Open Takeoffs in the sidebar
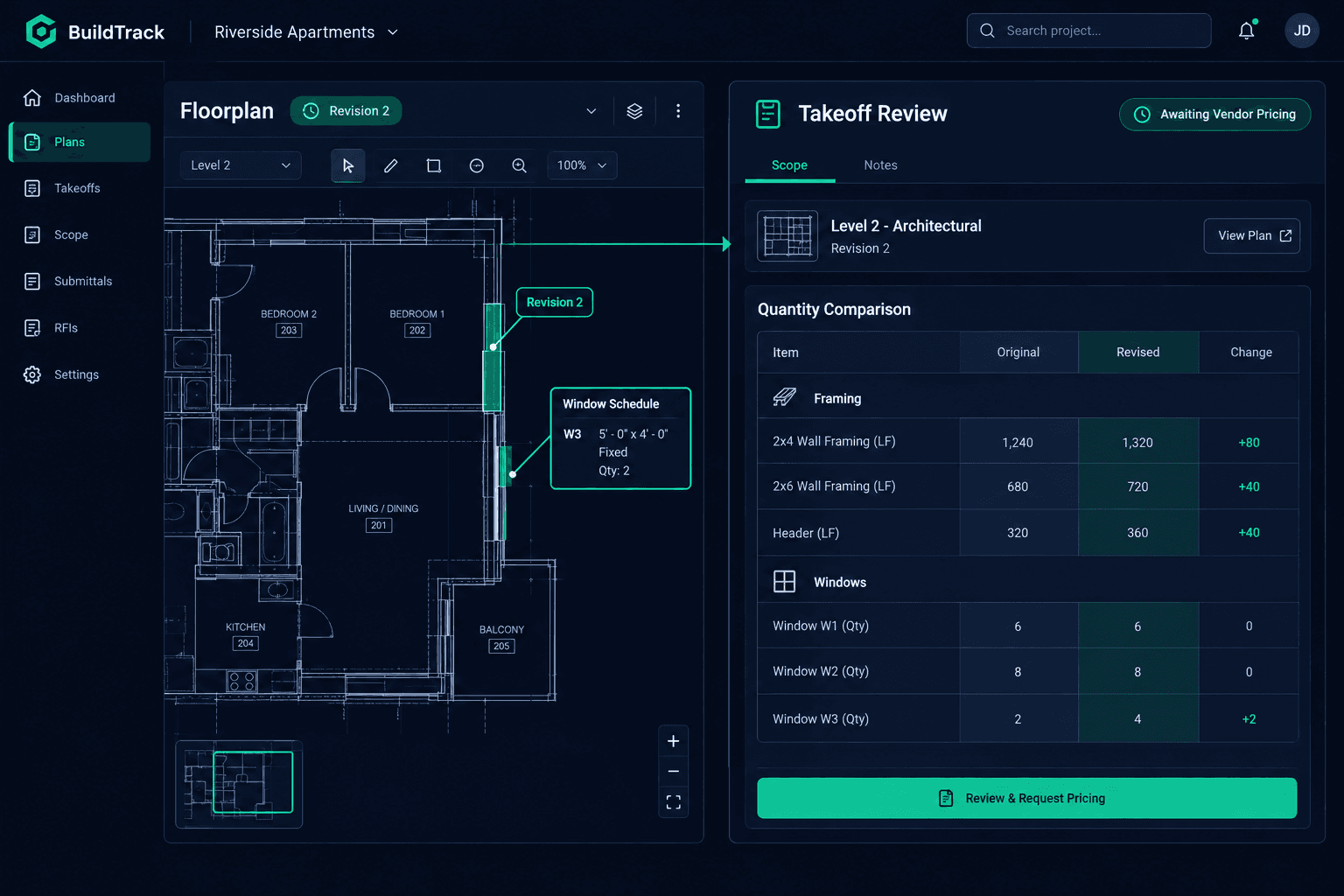 click(80, 188)
